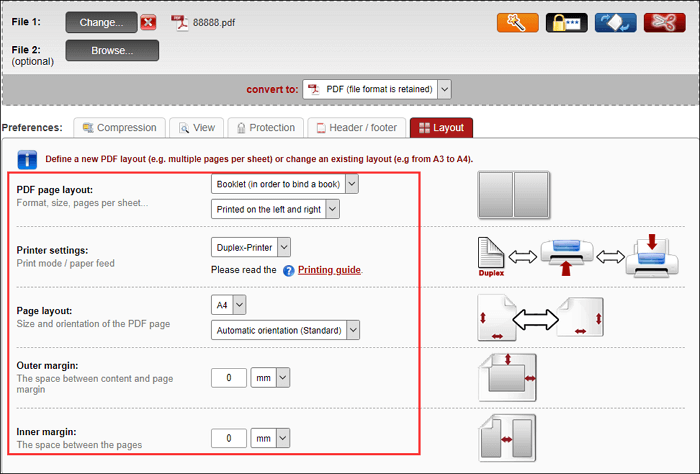Click the red scissors split icon button
The width and height of the screenshot is (700, 474).
point(664,23)
